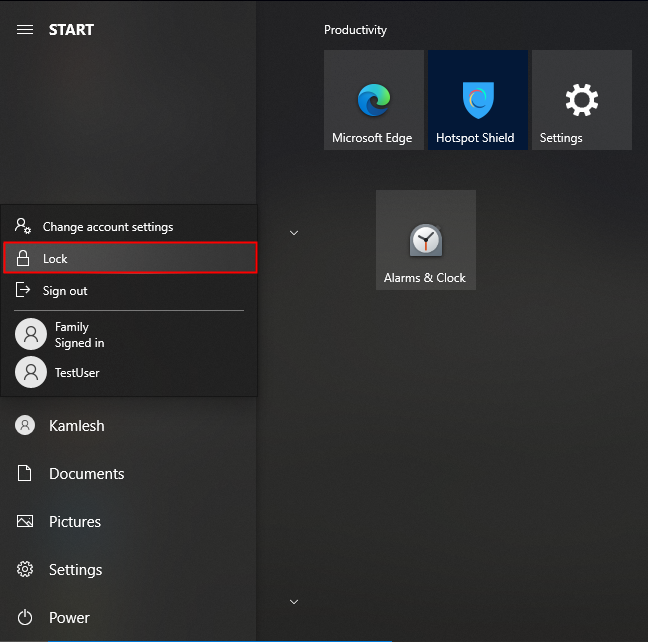Open the Settings tile in Productivity

pos(581,100)
